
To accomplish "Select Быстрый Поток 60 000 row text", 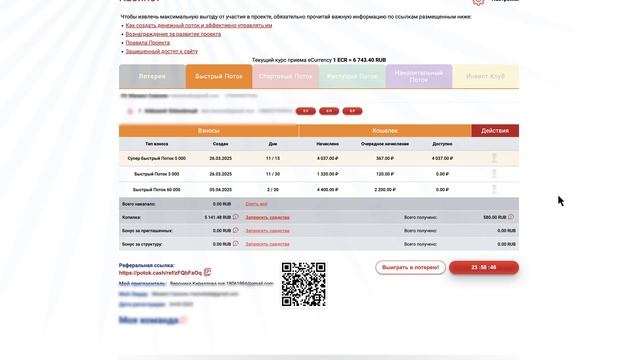I will tap(157, 190).
